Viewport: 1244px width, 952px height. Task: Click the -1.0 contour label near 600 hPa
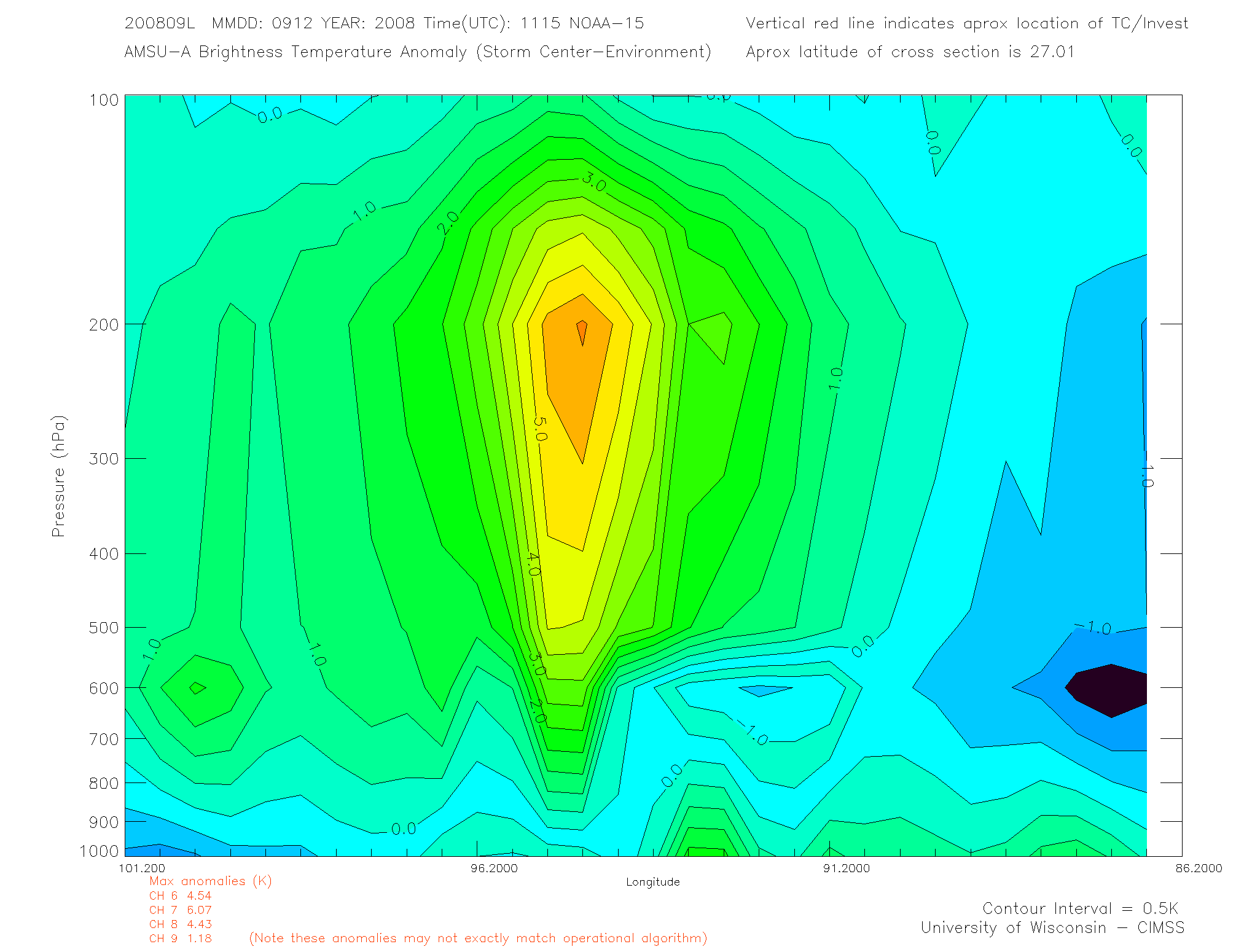[x=751, y=732]
